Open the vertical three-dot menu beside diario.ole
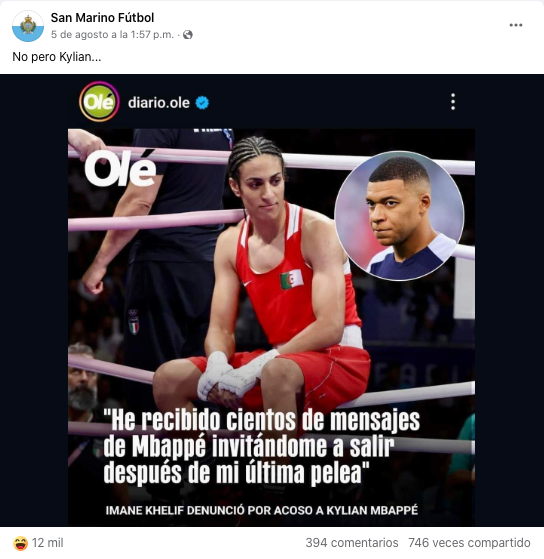This screenshot has width=544, height=559. pyautogui.click(x=453, y=102)
